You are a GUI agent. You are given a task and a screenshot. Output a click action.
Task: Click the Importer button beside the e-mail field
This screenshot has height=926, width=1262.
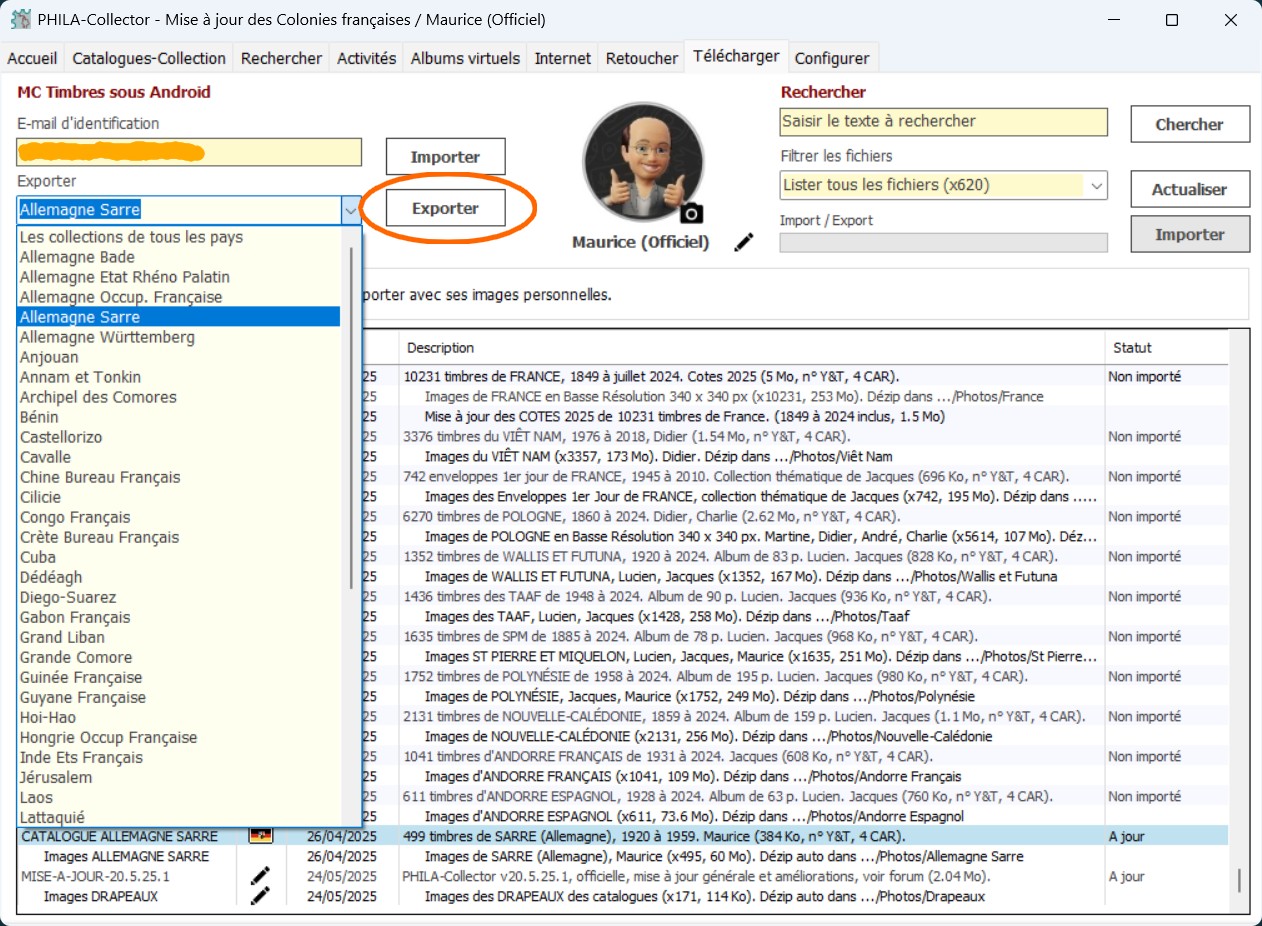click(x=446, y=157)
